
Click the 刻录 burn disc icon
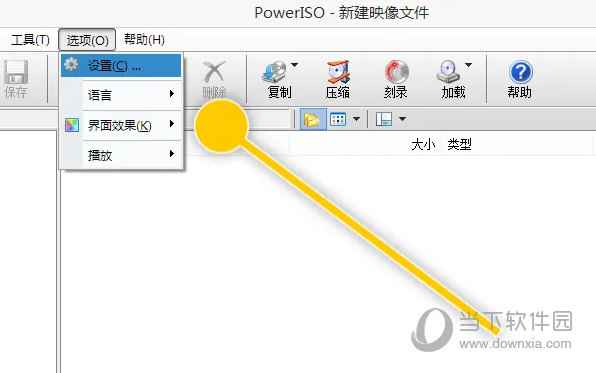click(x=396, y=72)
